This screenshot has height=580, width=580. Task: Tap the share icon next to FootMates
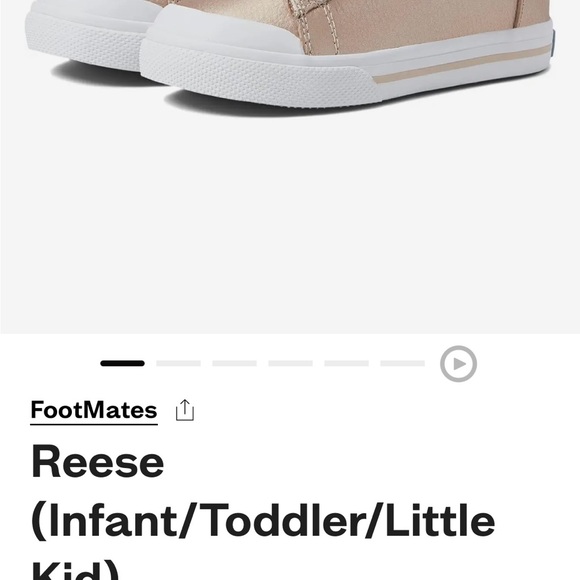click(185, 410)
